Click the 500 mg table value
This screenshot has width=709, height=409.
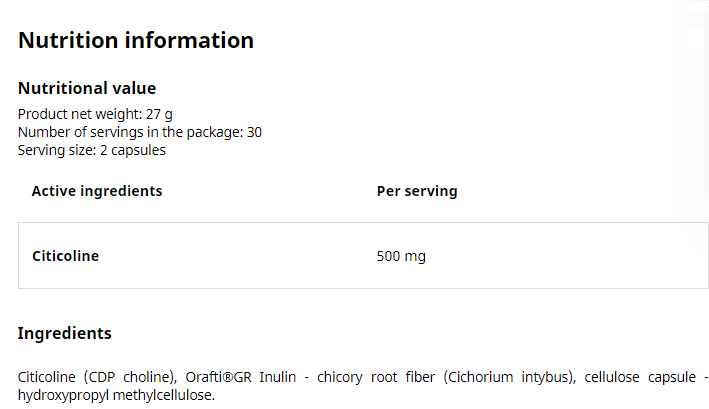[401, 256]
